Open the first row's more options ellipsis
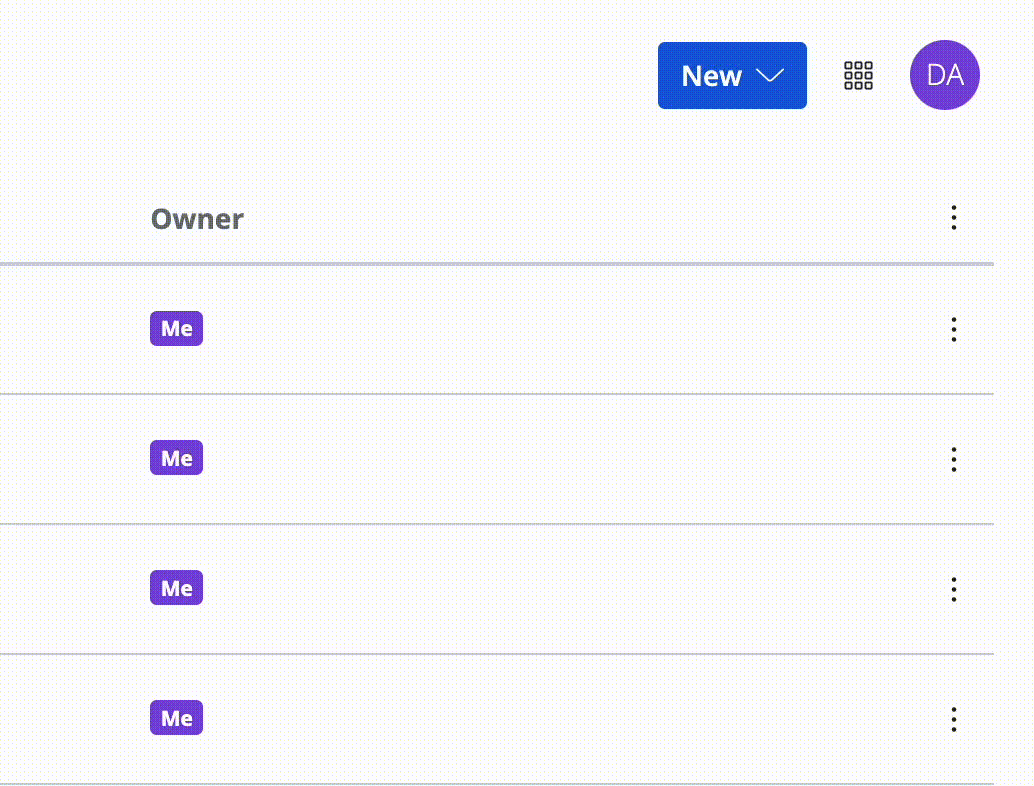Image resolution: width=1034 pixels, height=786 pixels. 953,329
